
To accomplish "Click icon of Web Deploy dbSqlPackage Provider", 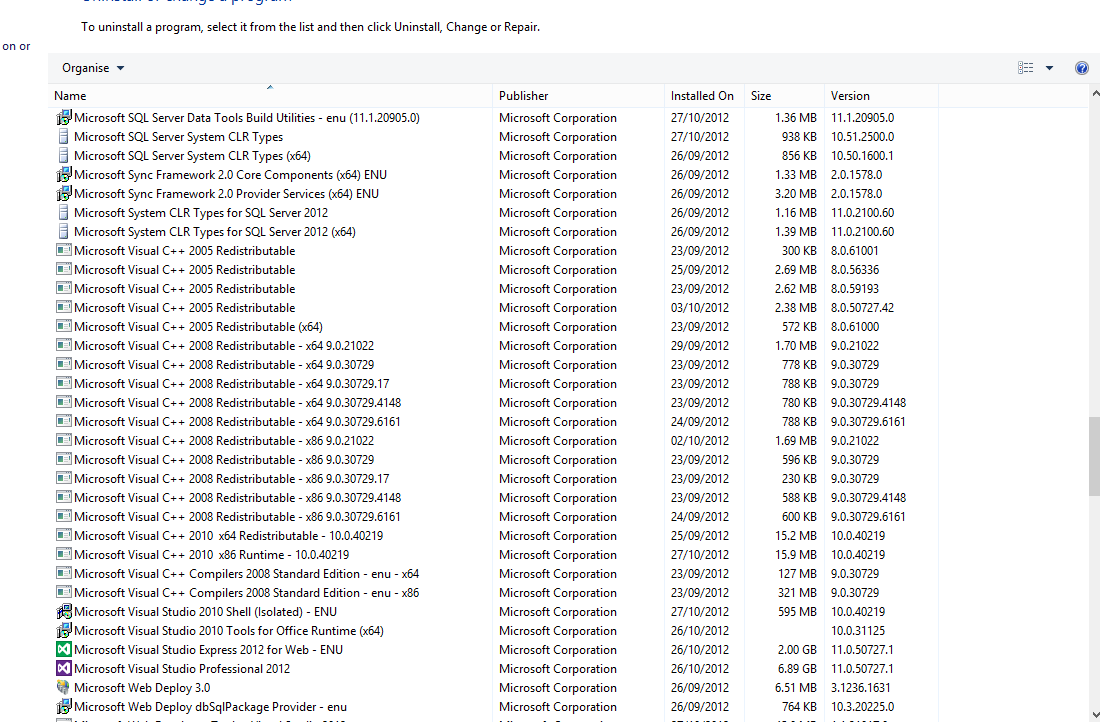I will pos(64,706).
